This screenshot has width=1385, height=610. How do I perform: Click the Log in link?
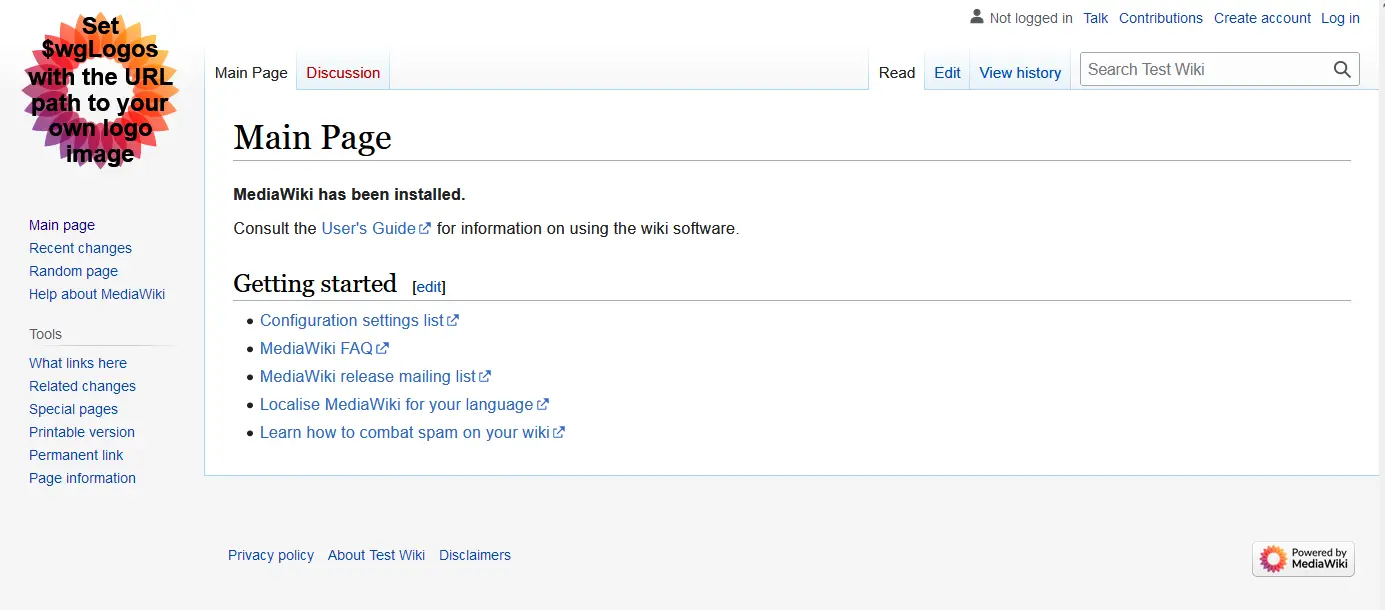click(1340, 18)
